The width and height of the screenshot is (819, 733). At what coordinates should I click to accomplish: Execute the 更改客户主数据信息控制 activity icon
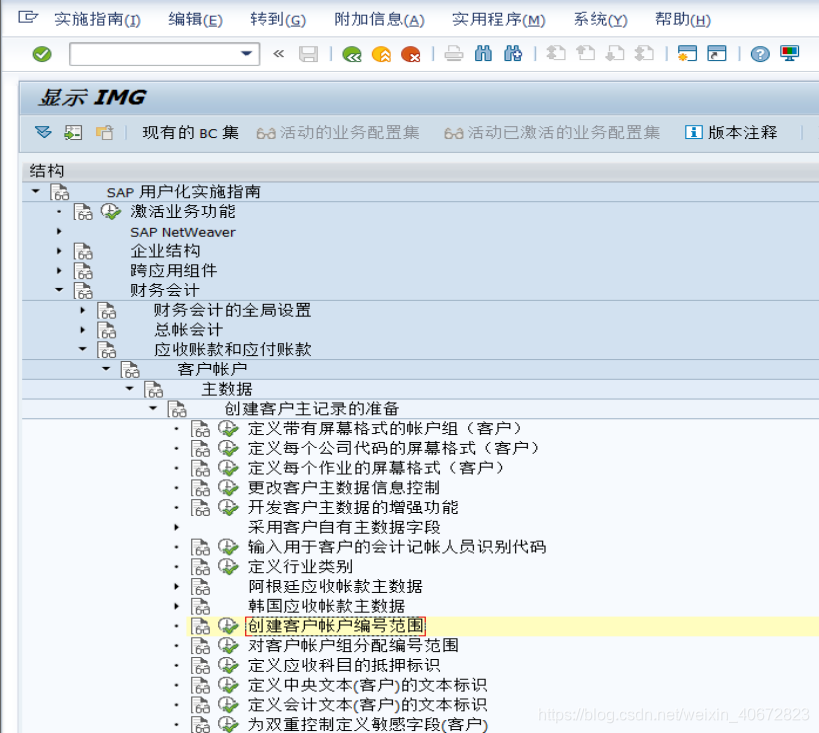228,487
